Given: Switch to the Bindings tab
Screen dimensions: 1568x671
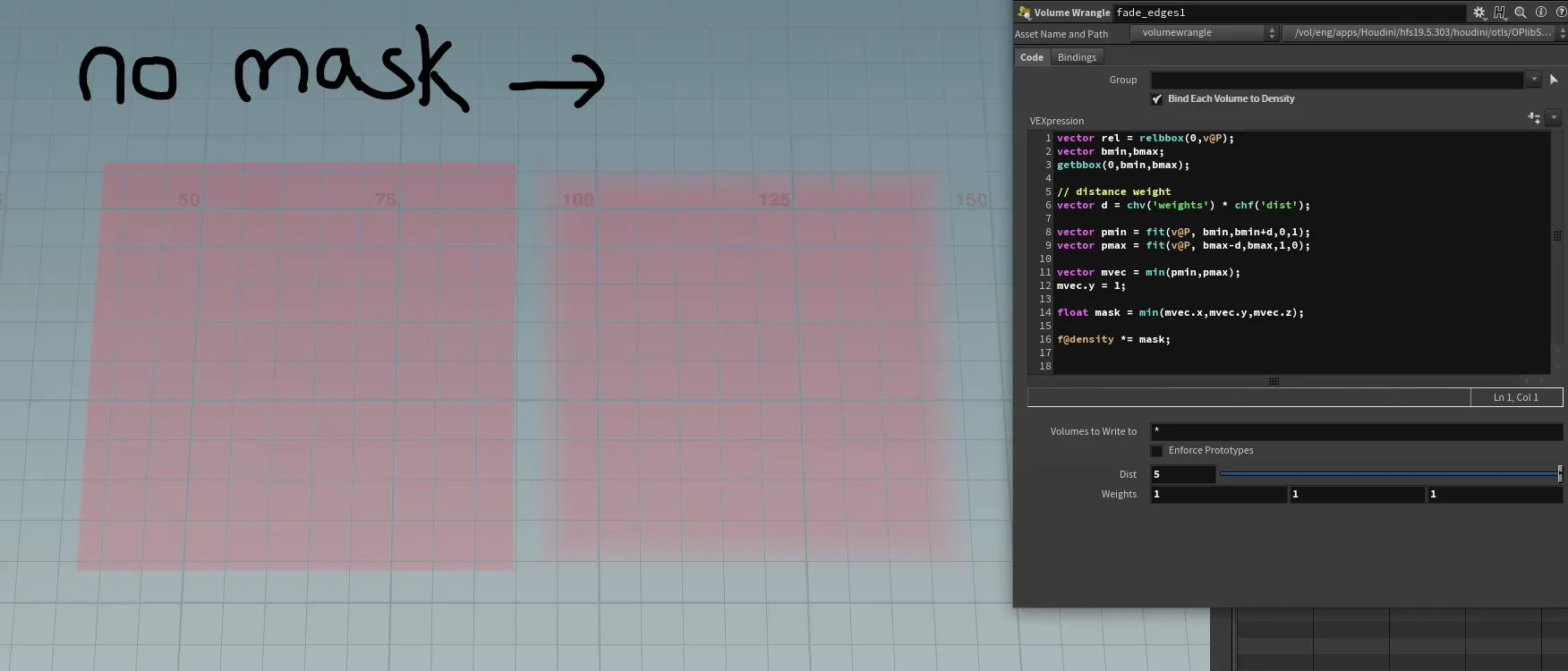Looking at the screenshot, I should [x=1077, y=57].
